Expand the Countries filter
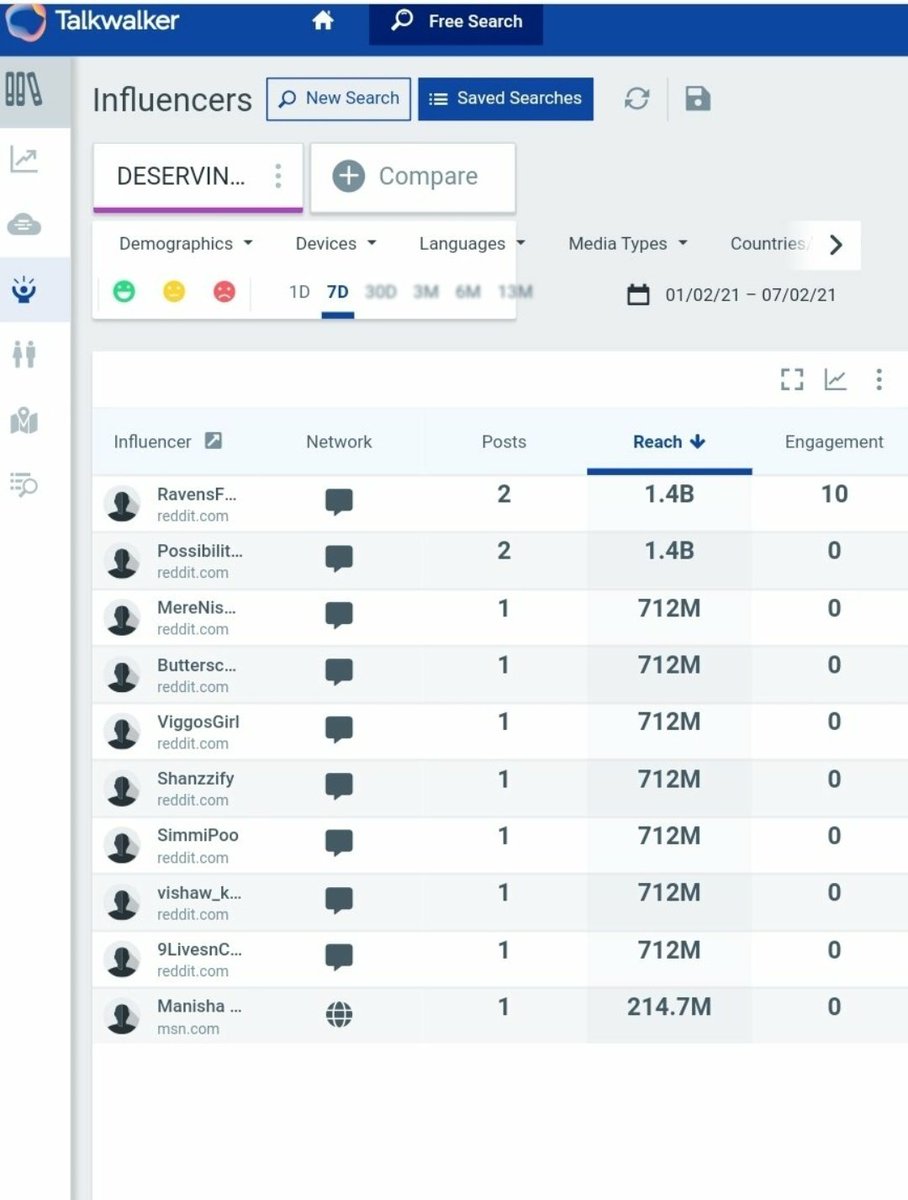This screenshot has width=908, height=1200. 768,244
